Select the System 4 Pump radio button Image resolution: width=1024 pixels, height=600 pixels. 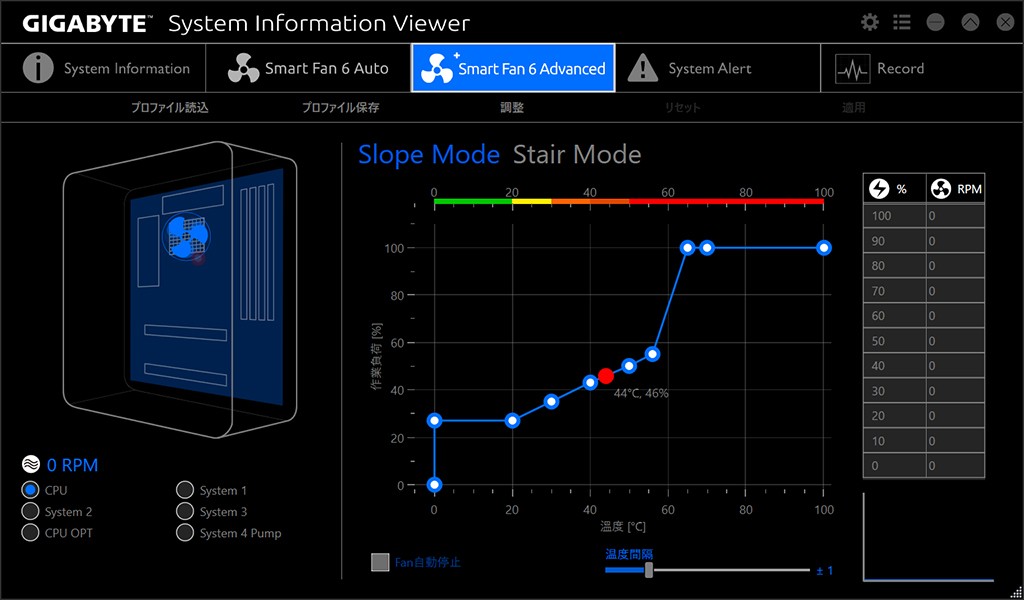point(185,533)
